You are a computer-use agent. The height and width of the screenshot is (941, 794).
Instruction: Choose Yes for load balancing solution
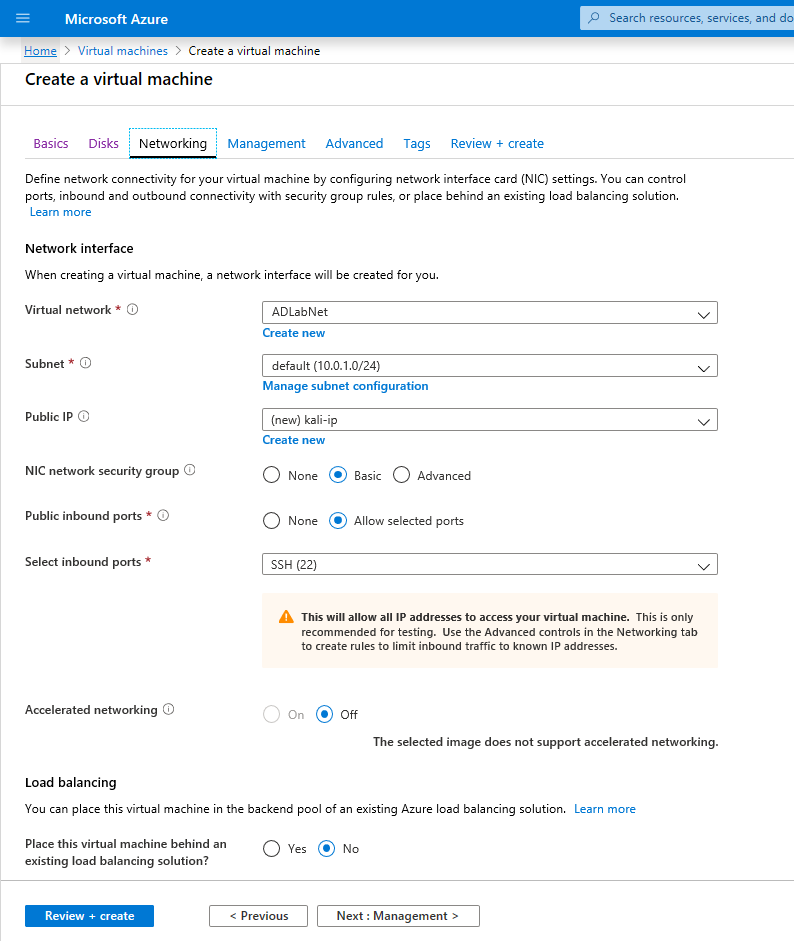[272, 849]
